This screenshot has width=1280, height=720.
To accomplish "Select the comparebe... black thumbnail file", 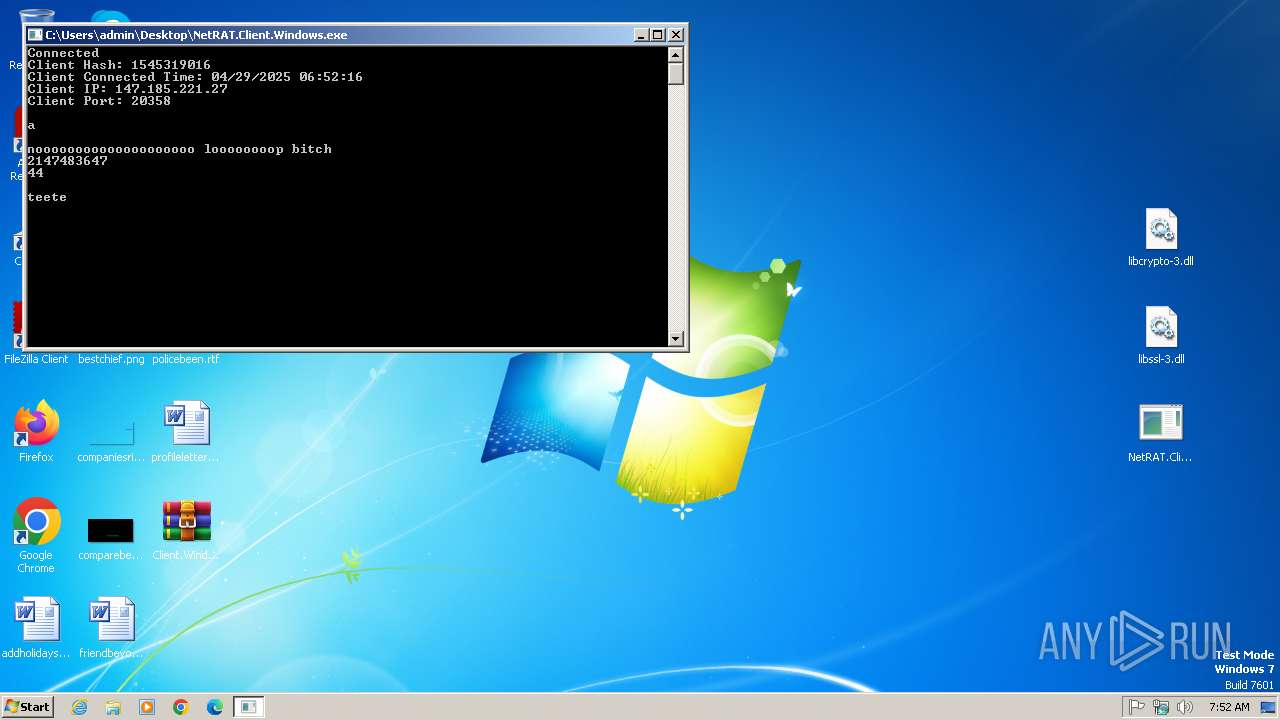I will (111, 536).
